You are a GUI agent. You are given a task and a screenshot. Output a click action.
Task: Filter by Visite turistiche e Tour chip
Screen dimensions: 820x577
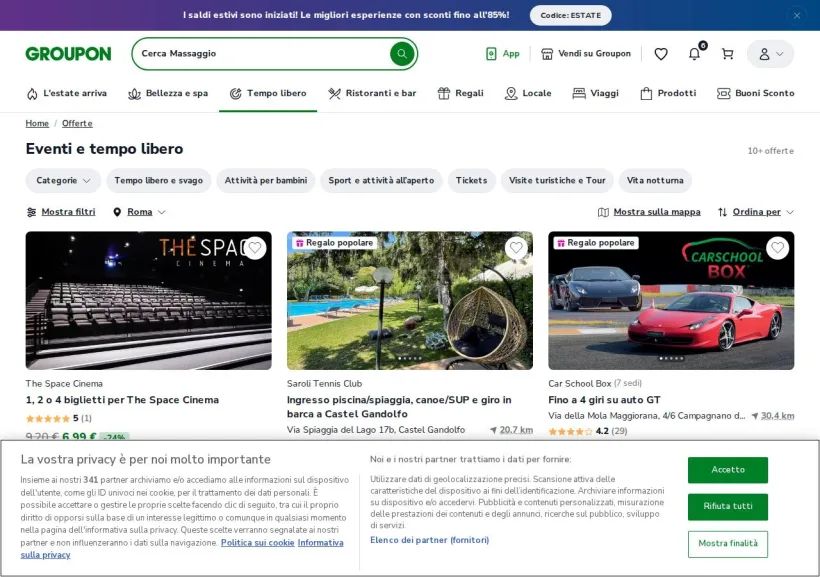(x=557, y=180)
